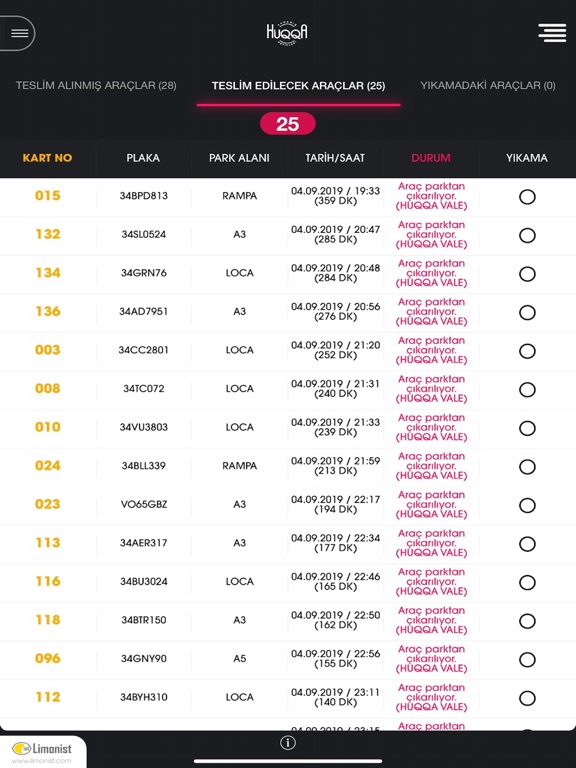Tap the pink 25 count badge
Screen dimensions: 576x768
pyautogui.click(x=288, y=124)
